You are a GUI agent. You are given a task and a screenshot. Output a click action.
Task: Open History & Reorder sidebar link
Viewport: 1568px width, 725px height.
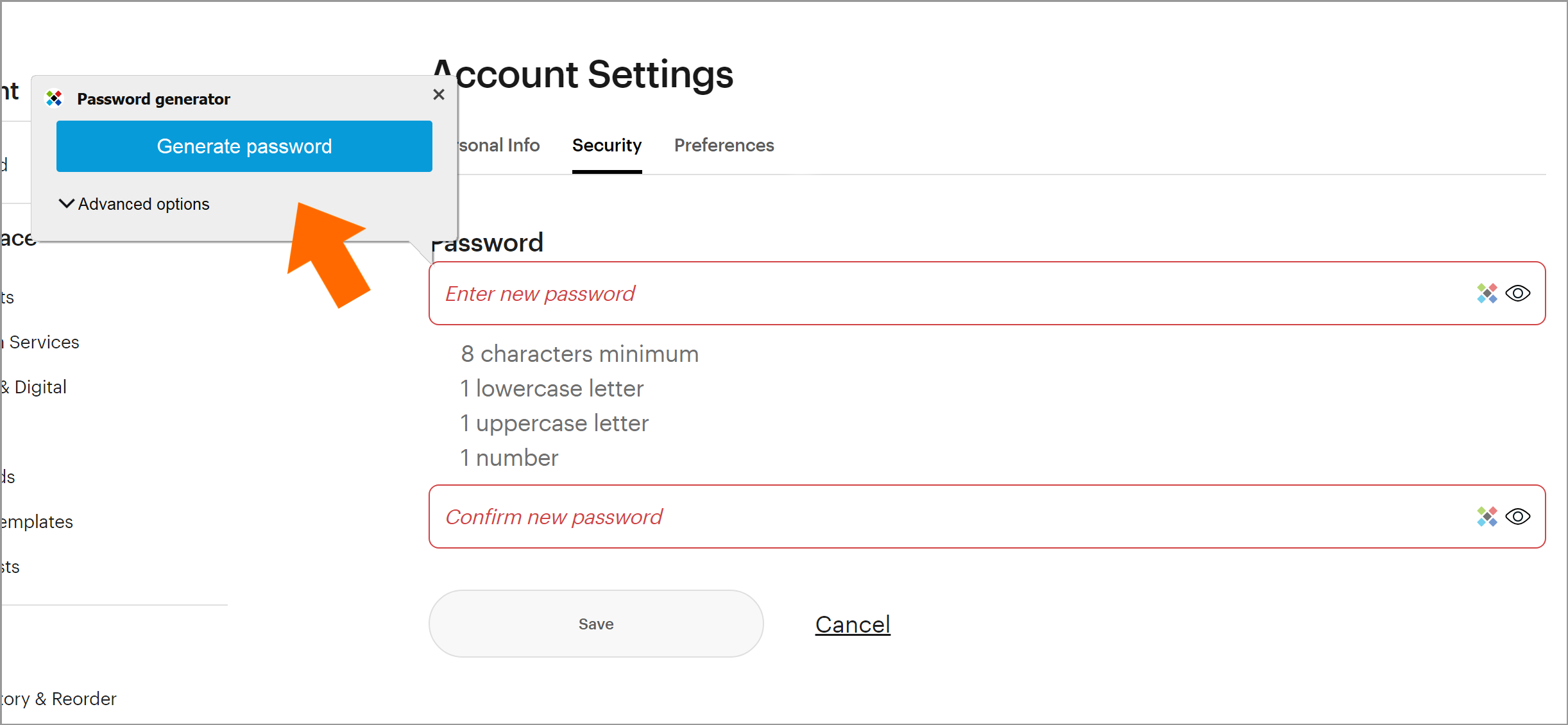tap(58, 699)
